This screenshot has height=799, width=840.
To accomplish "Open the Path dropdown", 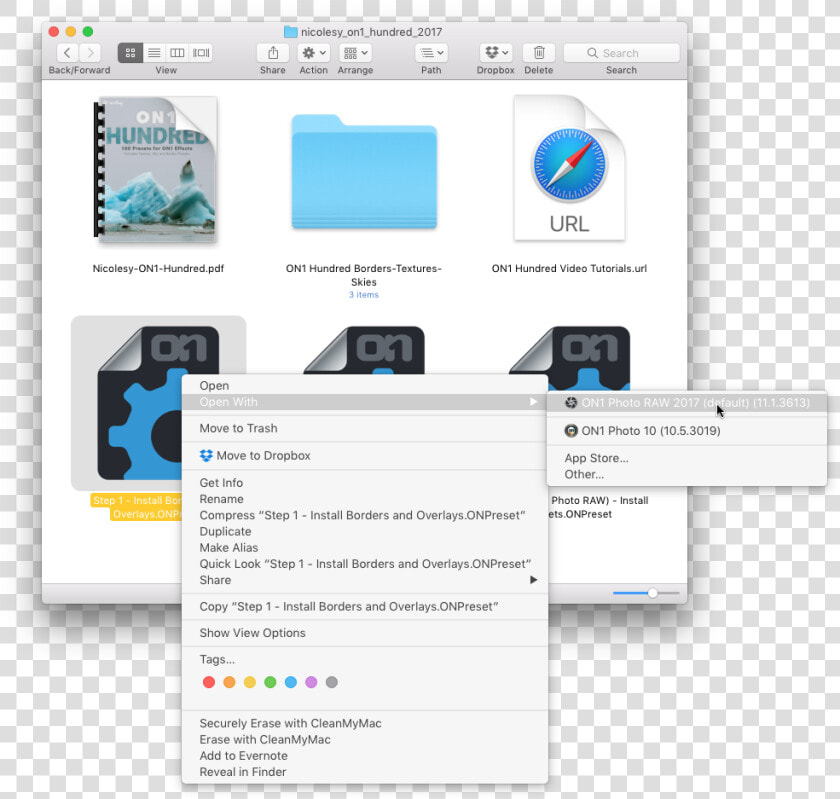I will click(431, 53).
